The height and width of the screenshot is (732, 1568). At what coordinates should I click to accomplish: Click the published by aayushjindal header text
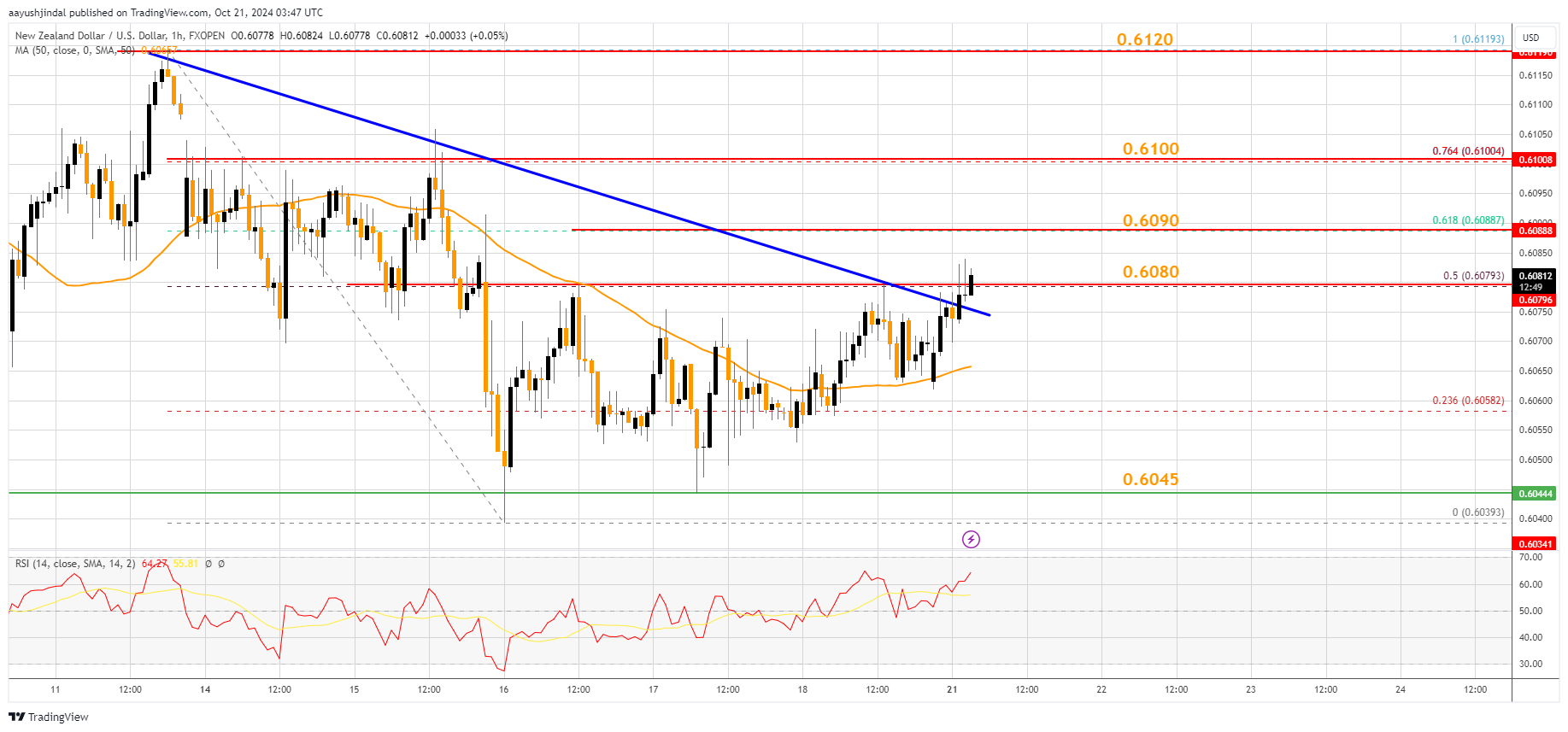166,13
